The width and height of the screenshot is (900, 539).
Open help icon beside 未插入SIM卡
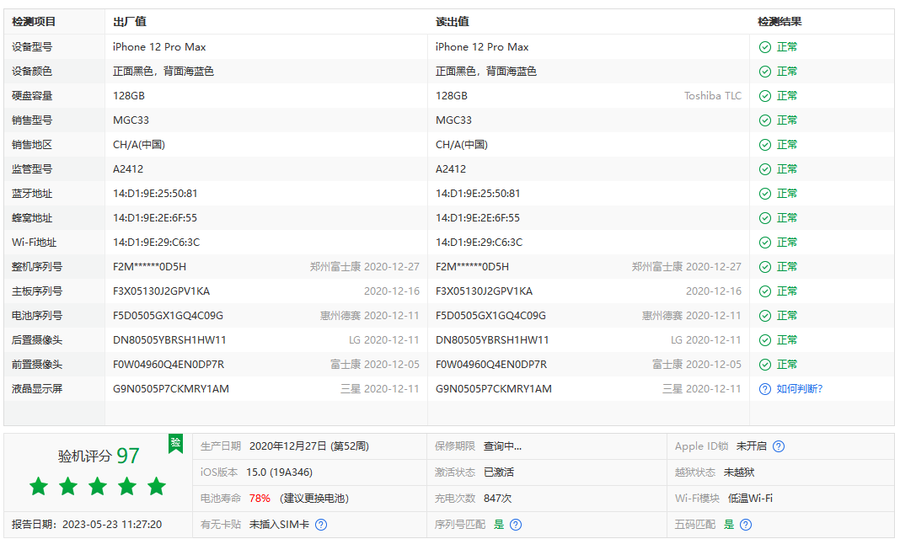pyautogui.click(x=321, y=525)
